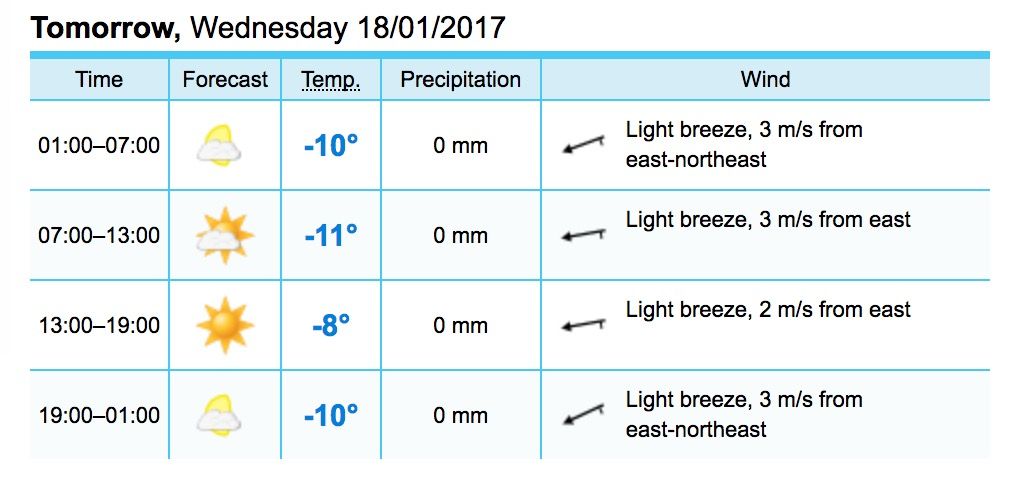Click the cloudy moon icon for 19:00–01:00

coord(219,415)
